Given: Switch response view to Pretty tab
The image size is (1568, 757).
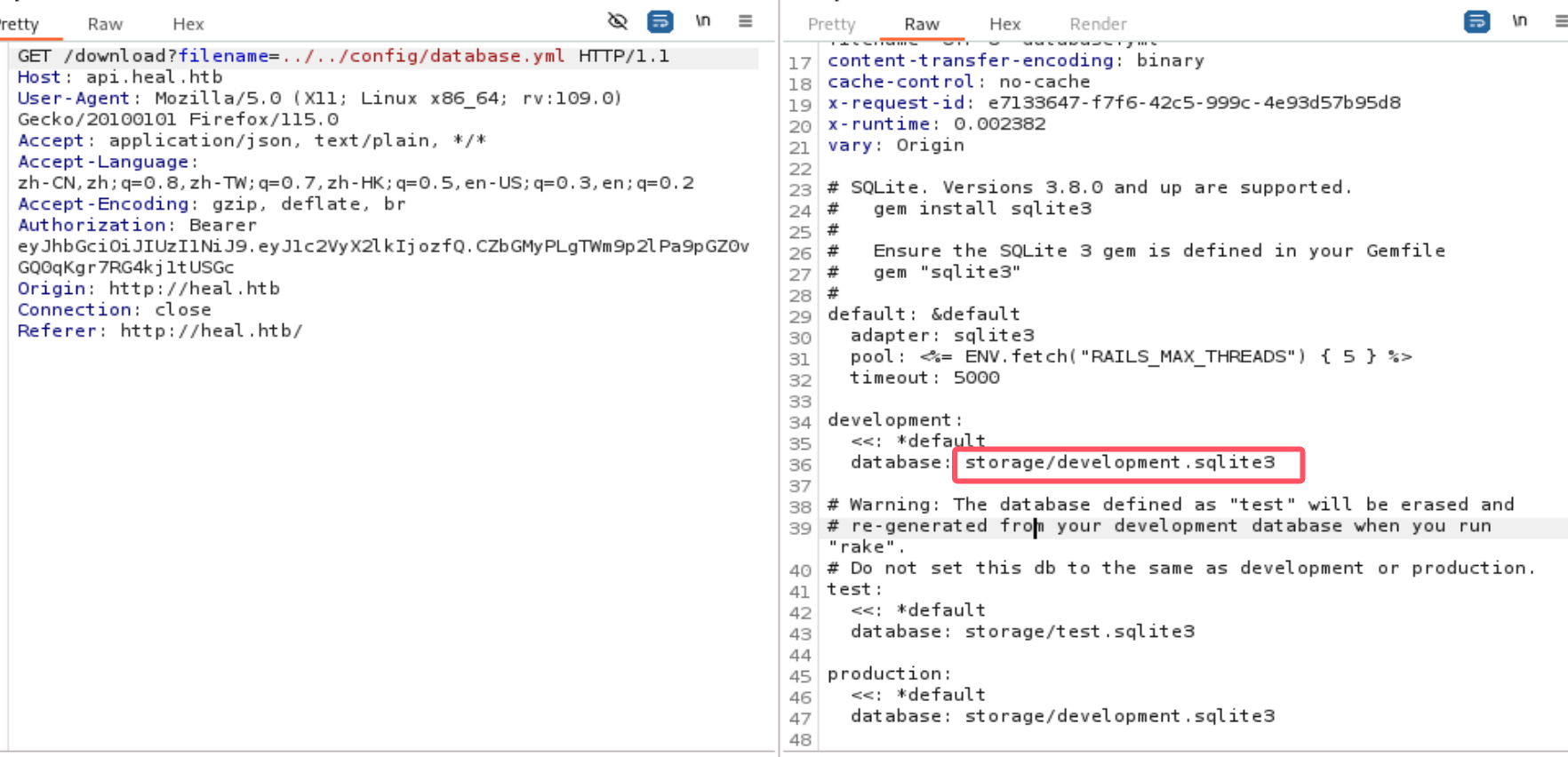Looking at the screenshot, I should click(x=831, y=25).
